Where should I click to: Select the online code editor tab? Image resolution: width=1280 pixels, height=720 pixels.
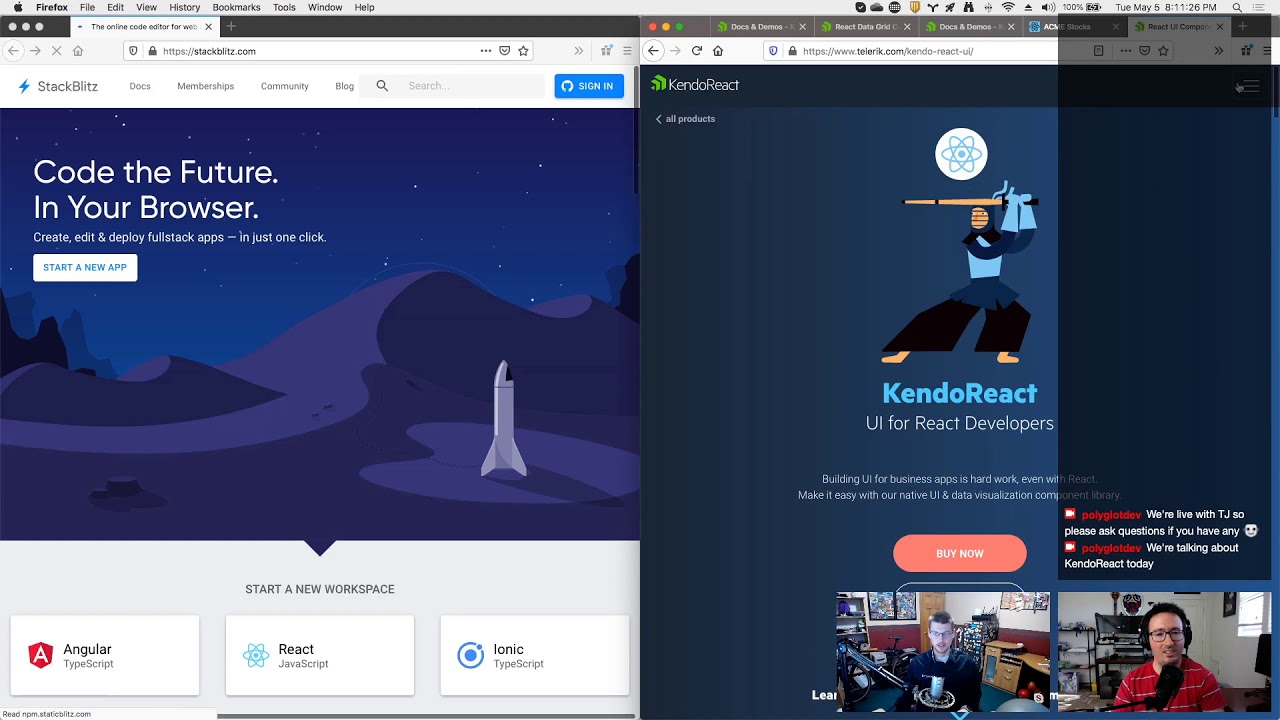(x=143, y=27)
